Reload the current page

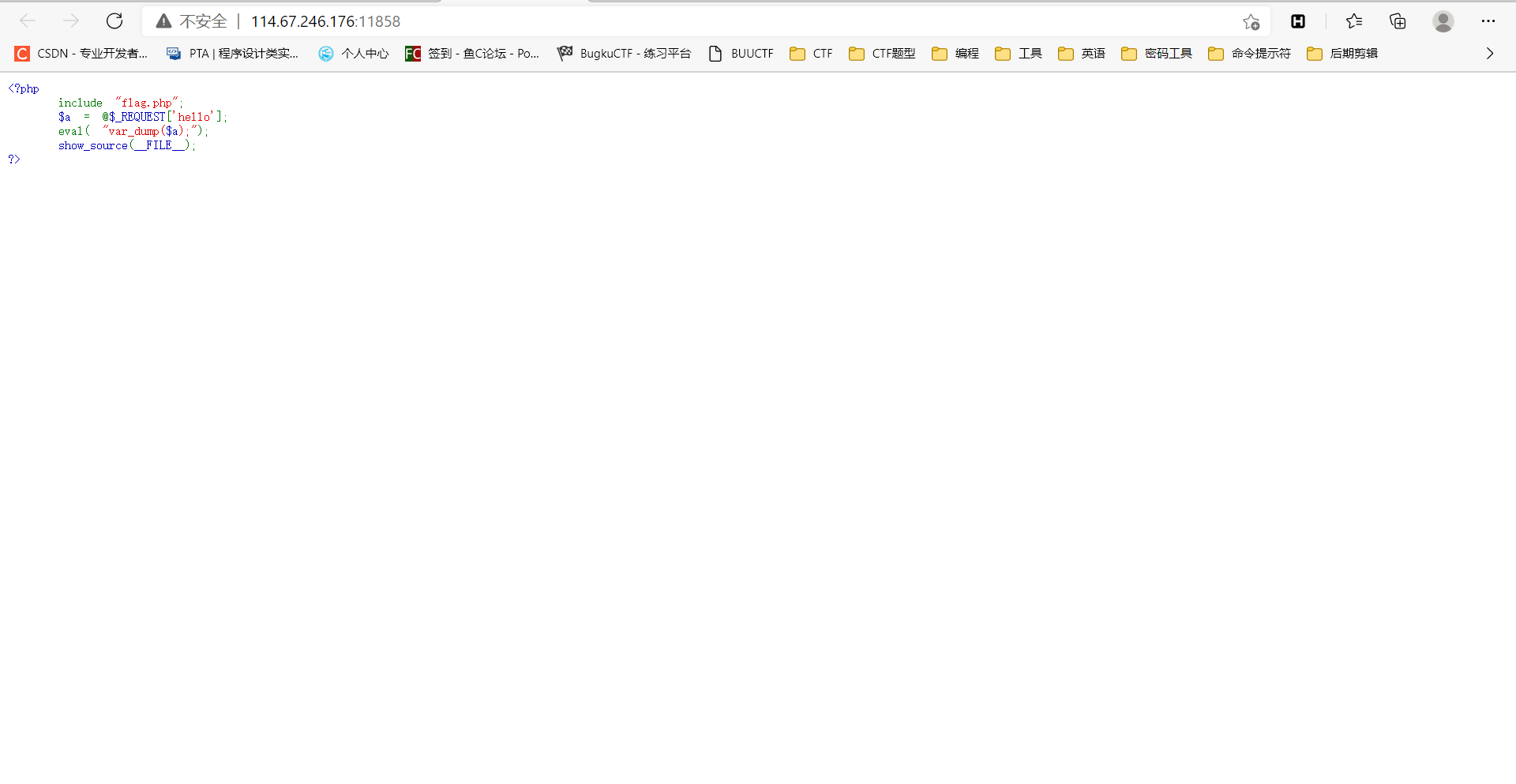(x=114, y=21)
